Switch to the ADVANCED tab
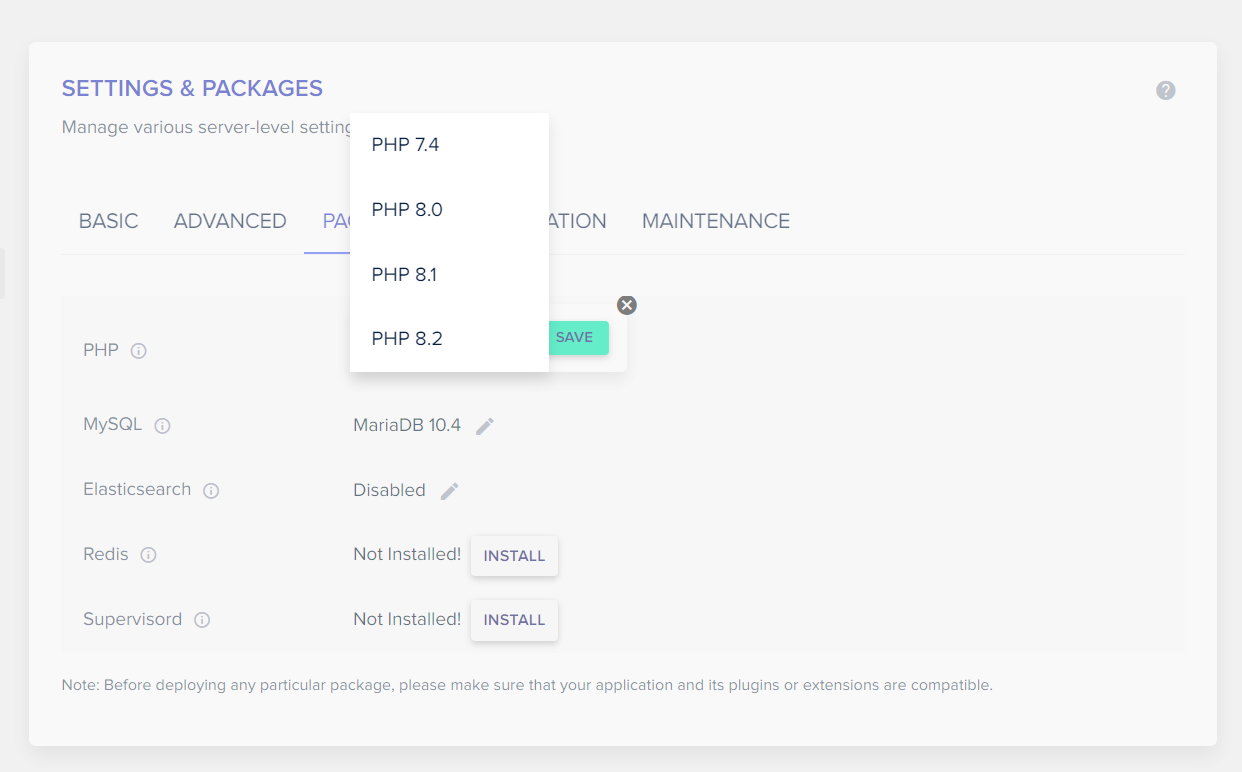Image resolution: width=1242 pixels, height=772 pixels. [229, 221]
